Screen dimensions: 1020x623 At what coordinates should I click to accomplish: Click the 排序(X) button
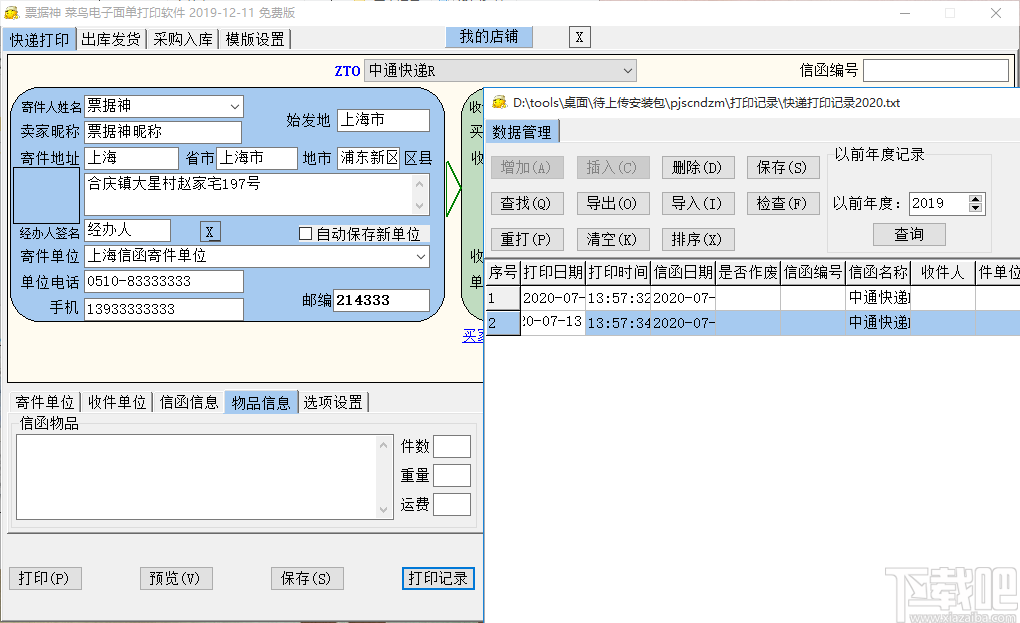tap(698, 239)
